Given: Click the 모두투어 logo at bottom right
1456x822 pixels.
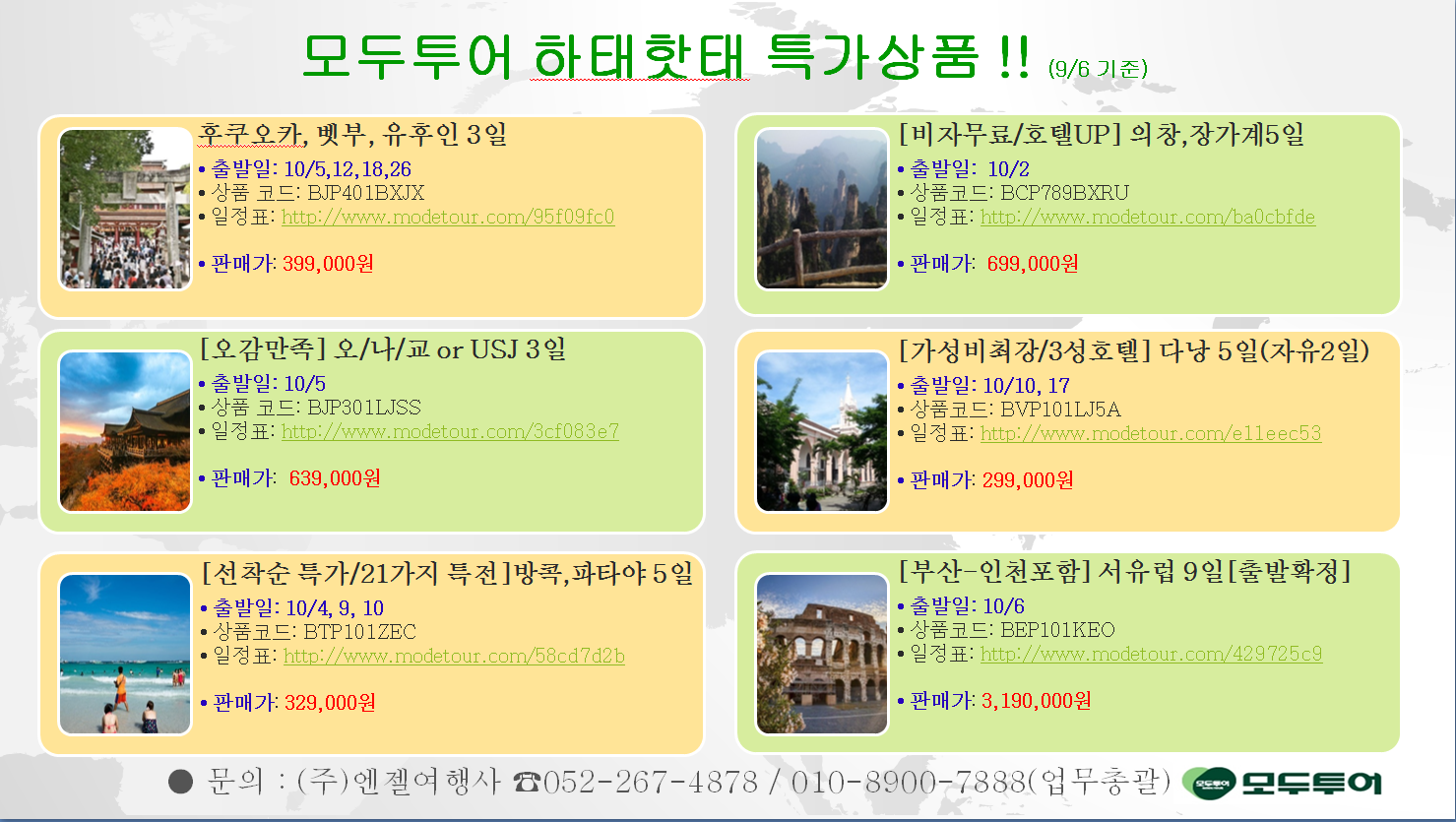Looking at the screenshot, I should point(1282,784).
